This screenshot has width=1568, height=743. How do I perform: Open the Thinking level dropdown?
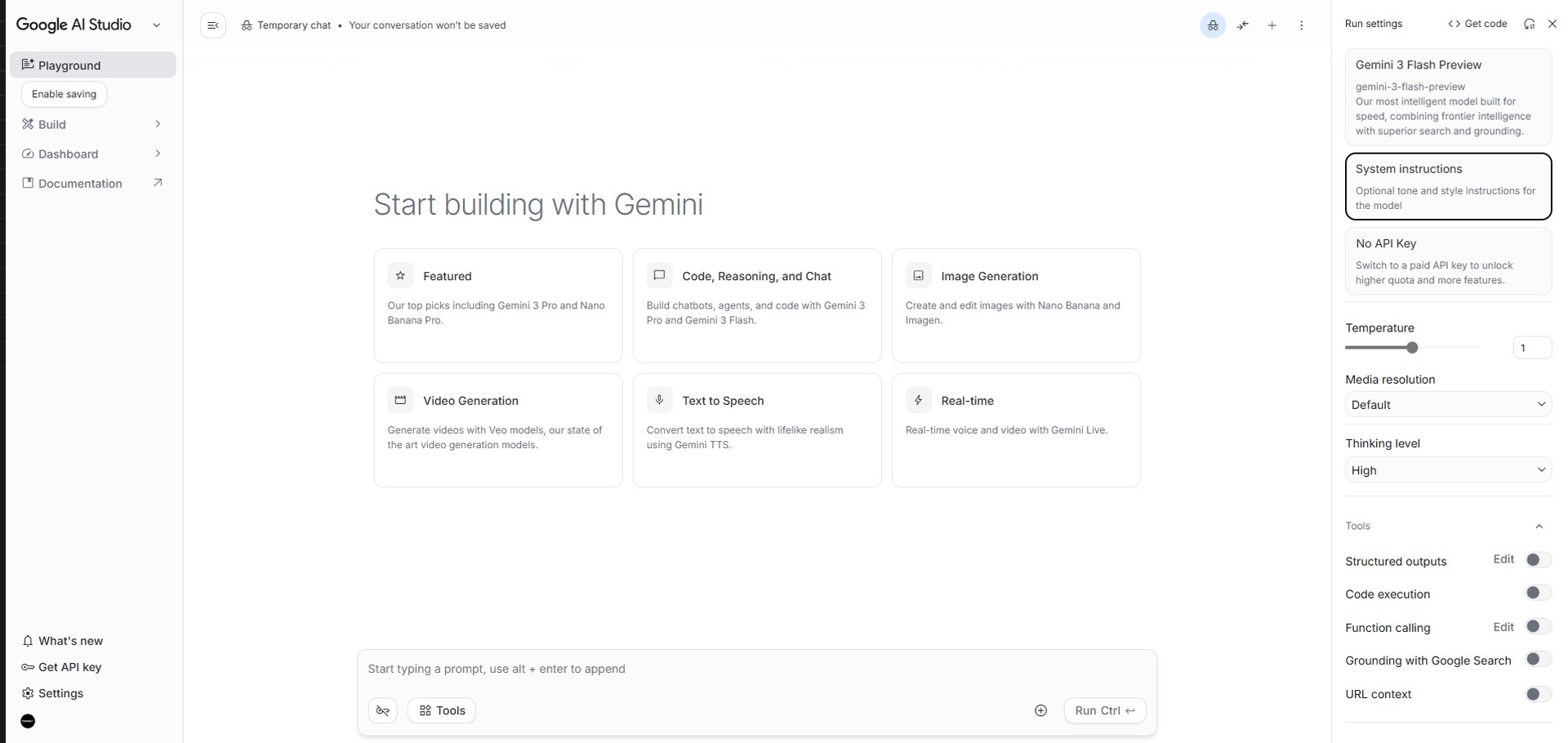click(x=1448, y=470)
